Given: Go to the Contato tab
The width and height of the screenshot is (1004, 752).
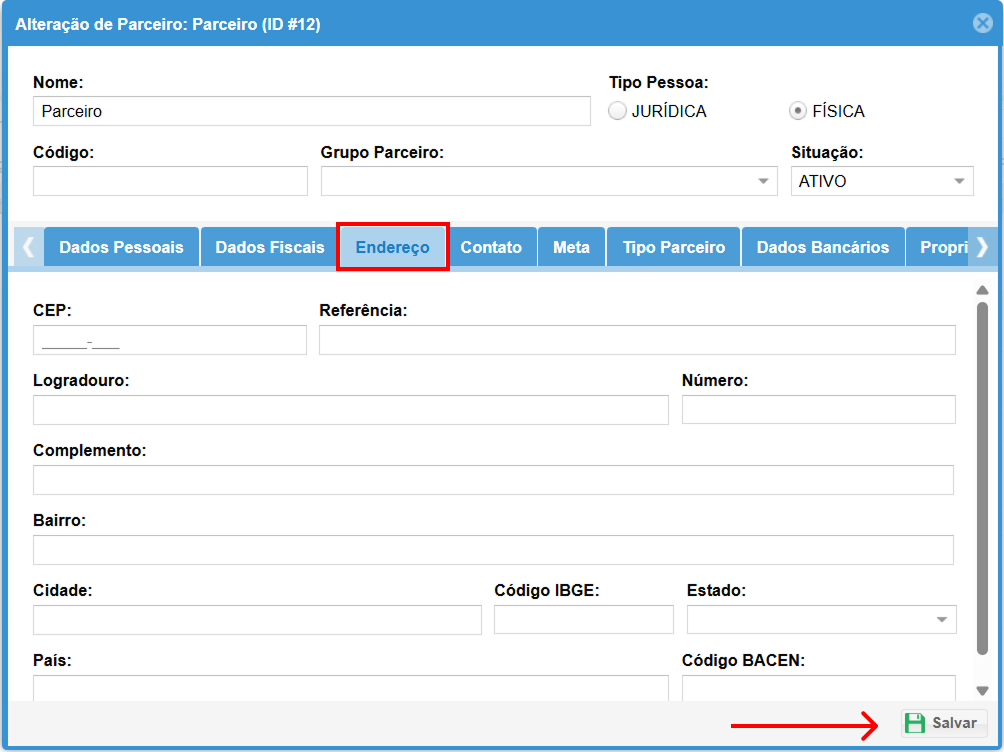Looking at the screenshot, I should point(491,247).
